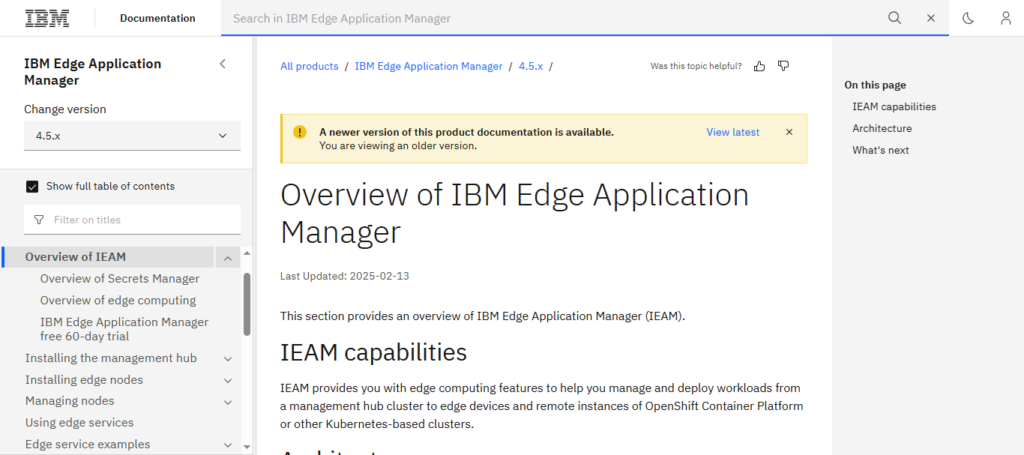Click the sidebar scrollbar thumb
This screenshot has width=1024, height=455.
247,304
